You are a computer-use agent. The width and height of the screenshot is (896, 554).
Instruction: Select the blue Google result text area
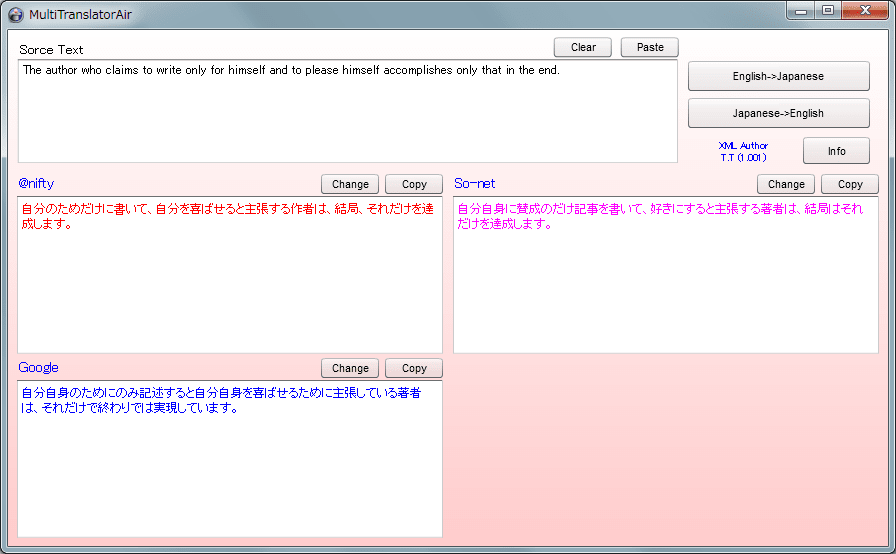(x=230, y=459)
